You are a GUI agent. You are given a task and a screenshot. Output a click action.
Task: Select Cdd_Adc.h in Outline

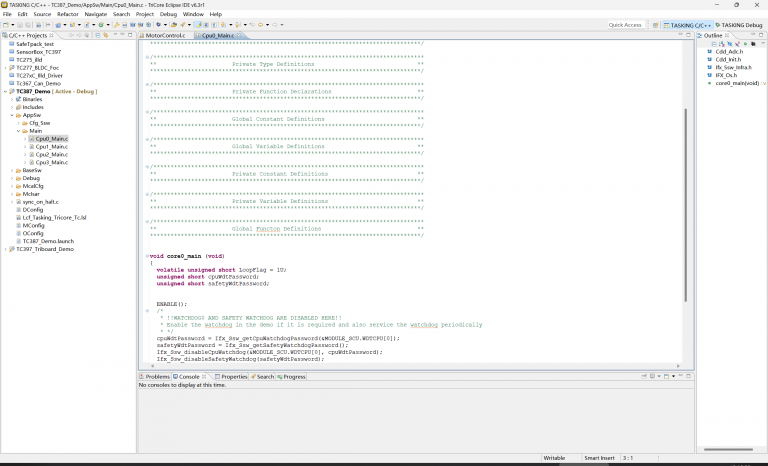(x=729, y=51)
